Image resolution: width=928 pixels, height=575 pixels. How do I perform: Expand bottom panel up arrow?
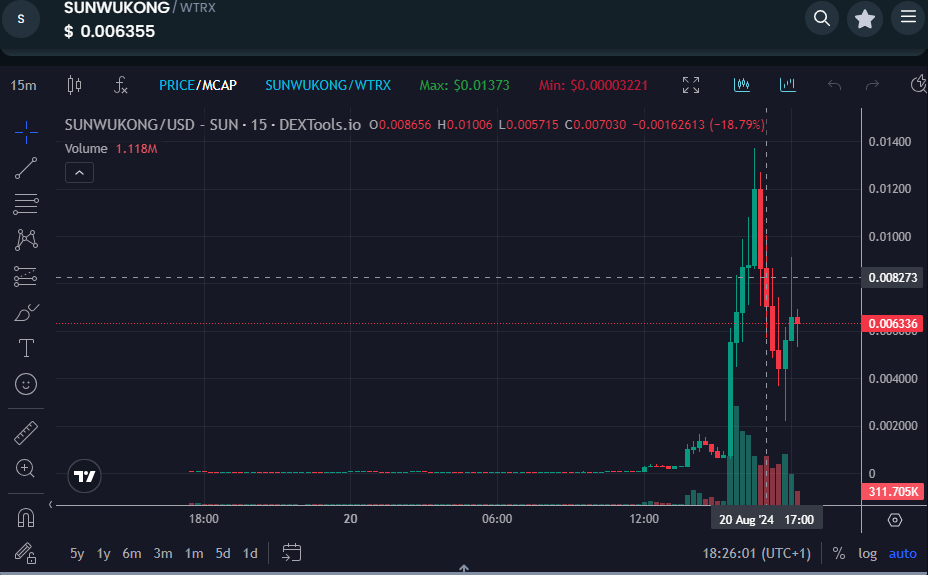464,568
